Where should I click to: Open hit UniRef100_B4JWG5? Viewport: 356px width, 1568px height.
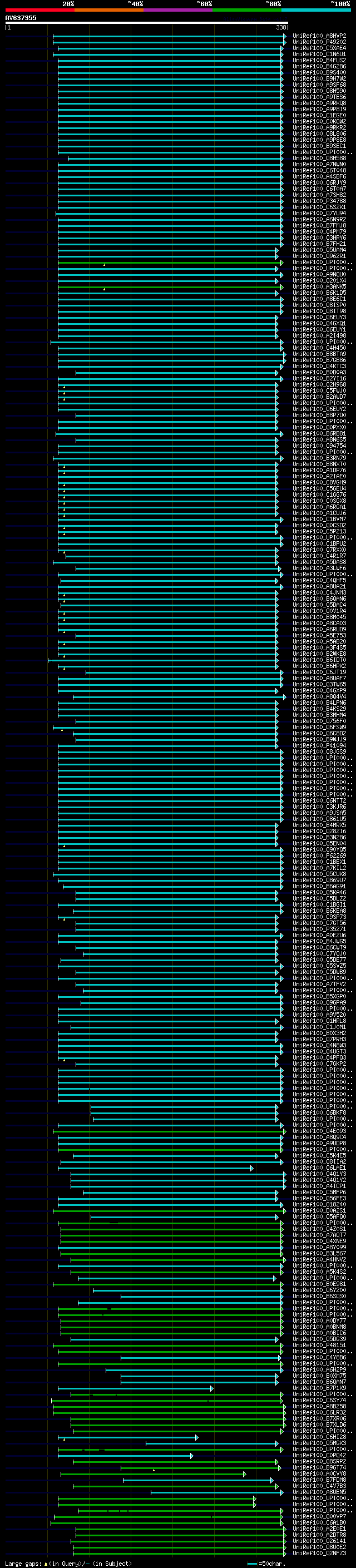319,942
